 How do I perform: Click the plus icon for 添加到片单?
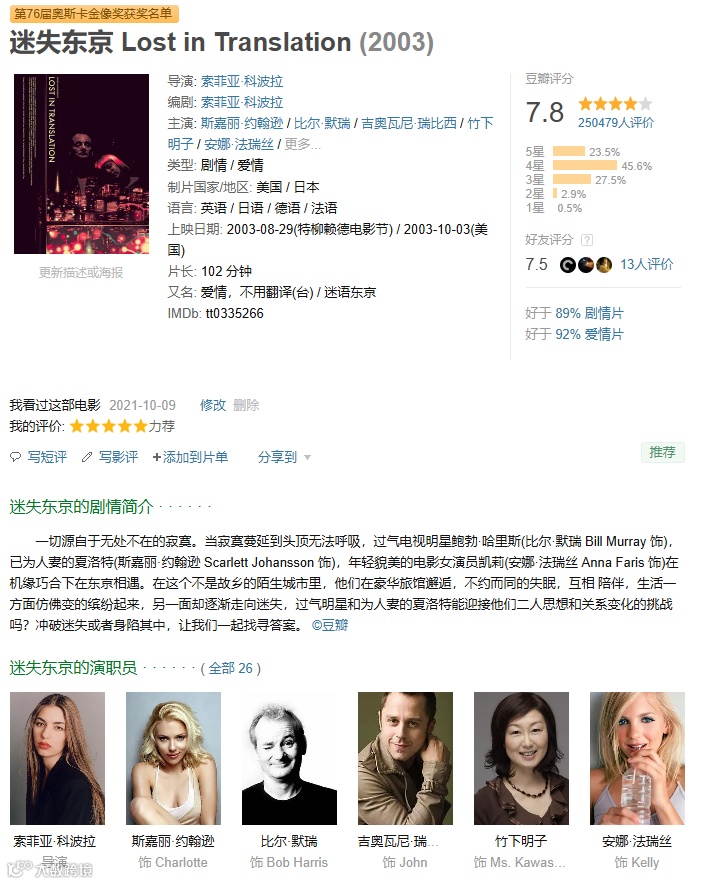coord(157,457)
